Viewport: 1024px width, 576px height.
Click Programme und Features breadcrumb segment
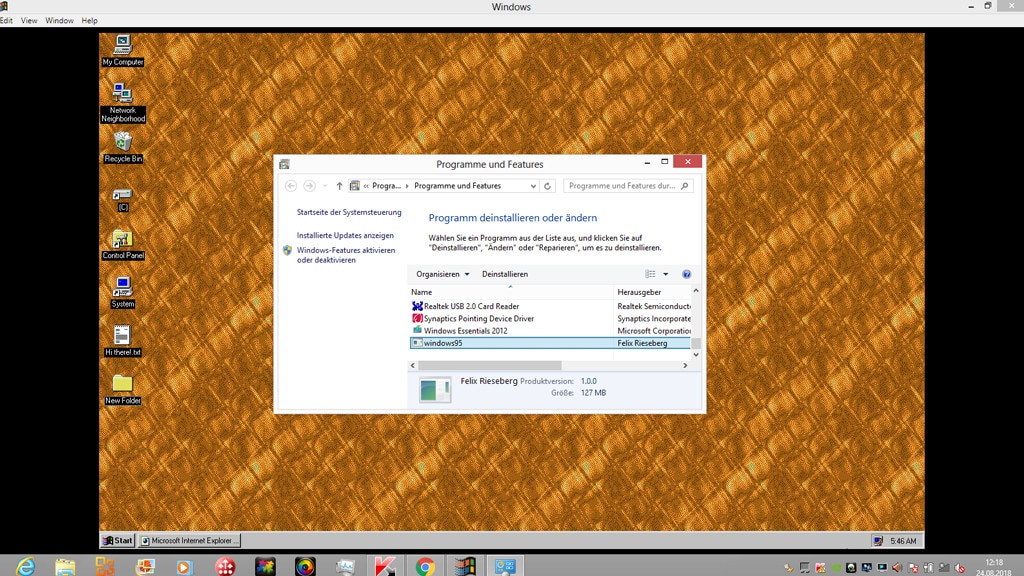(457, 186)
